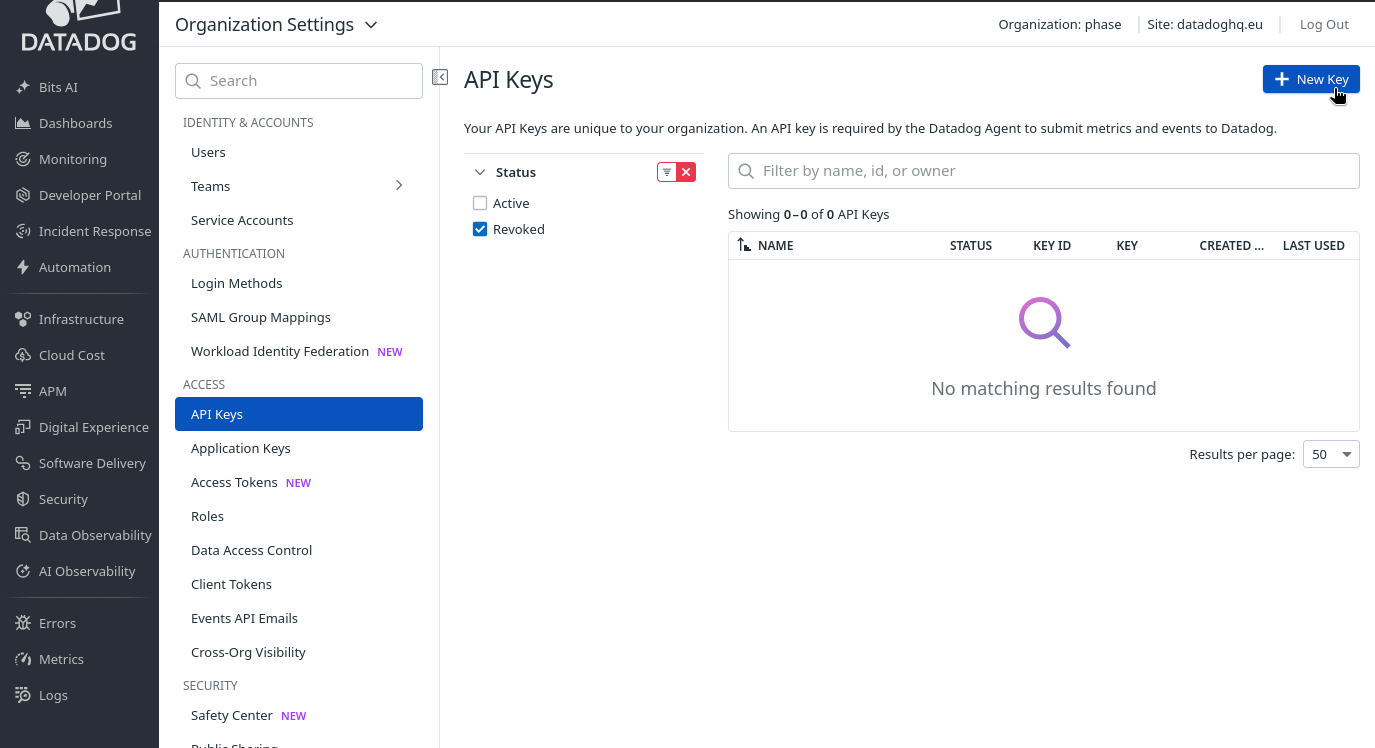Click the Monitoring sidebar icon
This screenshot has width=1375, height=748.
coord(23,159)
